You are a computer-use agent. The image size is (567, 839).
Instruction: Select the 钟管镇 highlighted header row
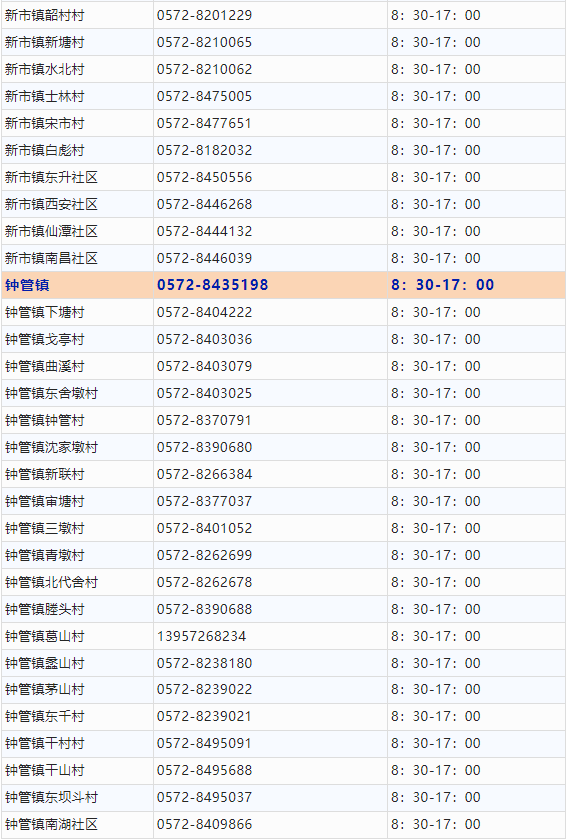point(283,285)
